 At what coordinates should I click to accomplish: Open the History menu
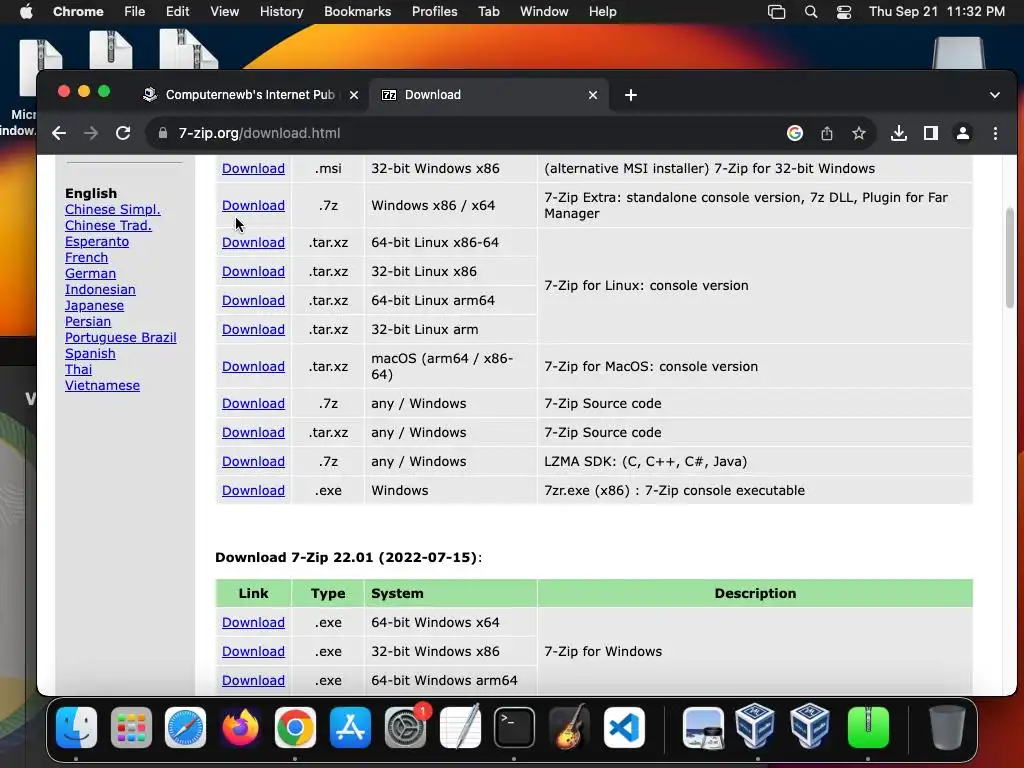(281, 11)
